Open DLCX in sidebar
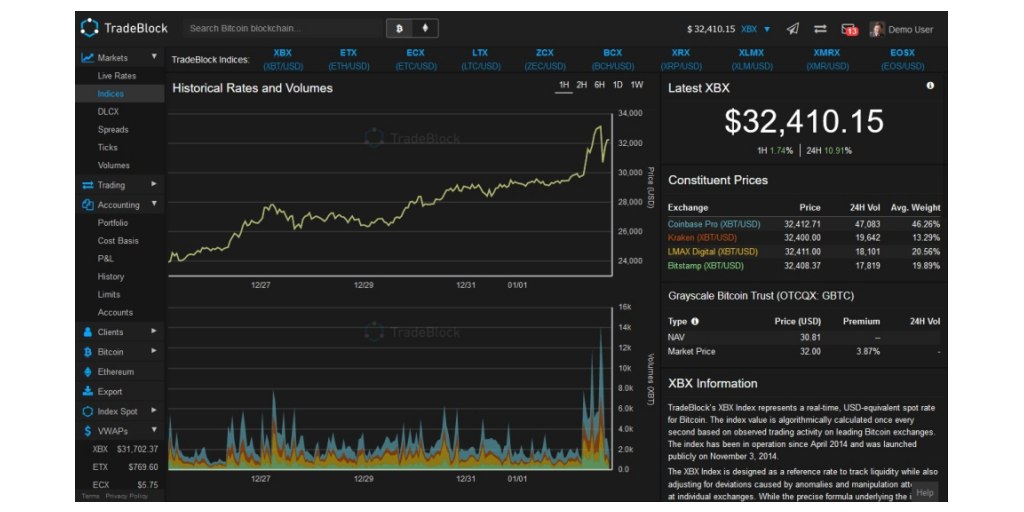1024x512 pixels. [108, 112]
